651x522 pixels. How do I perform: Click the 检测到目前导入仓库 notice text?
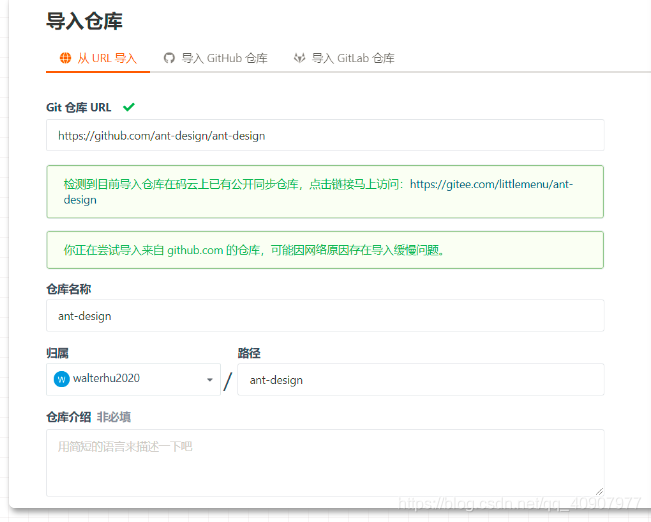point(233,184)
